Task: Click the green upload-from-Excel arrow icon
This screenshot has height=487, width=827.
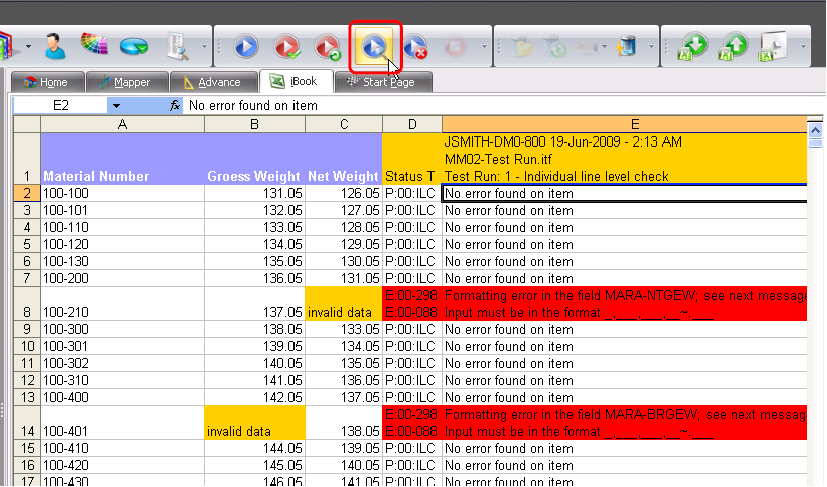Action: click(x=733, y=47)
